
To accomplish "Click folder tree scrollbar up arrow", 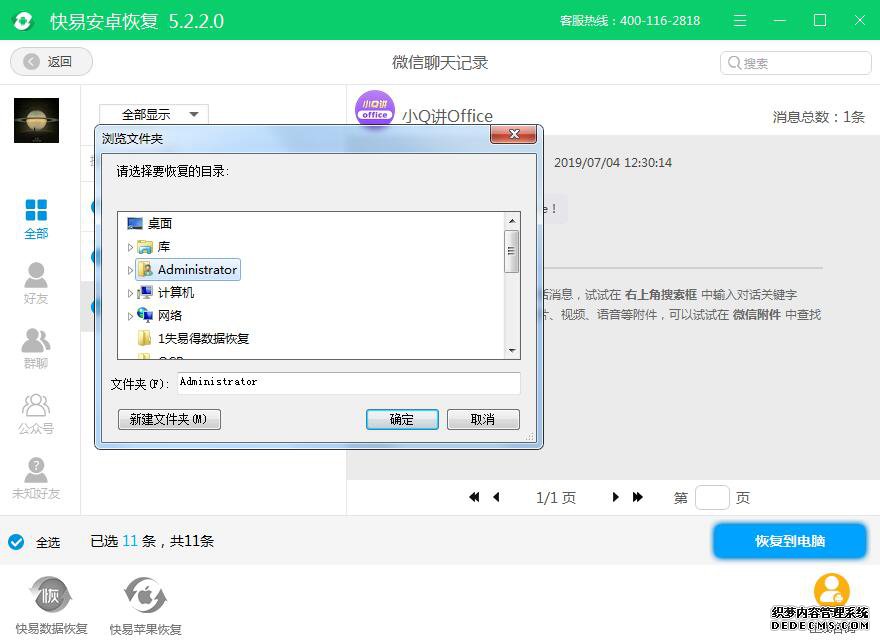I will click(512, 221).
